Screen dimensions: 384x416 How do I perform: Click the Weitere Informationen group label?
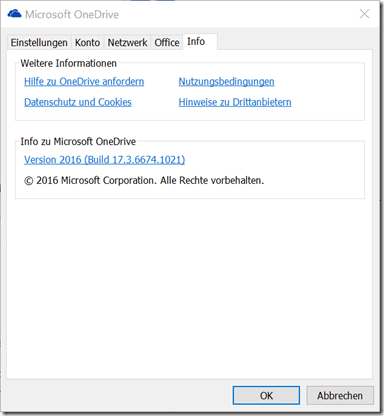(68, 63)
